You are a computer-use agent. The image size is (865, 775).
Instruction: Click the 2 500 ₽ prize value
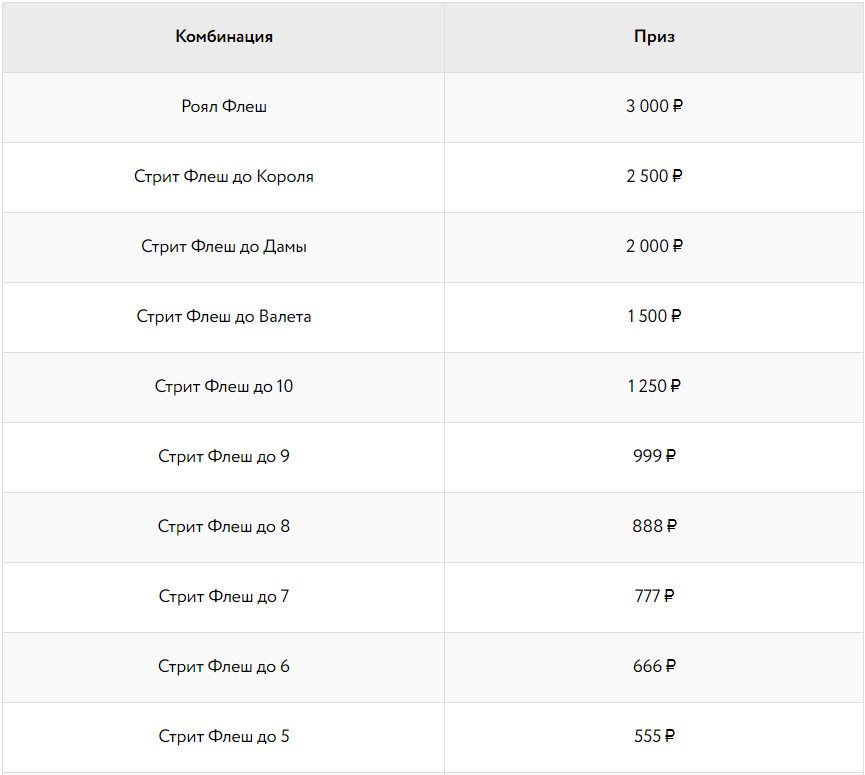click(654, 177)
